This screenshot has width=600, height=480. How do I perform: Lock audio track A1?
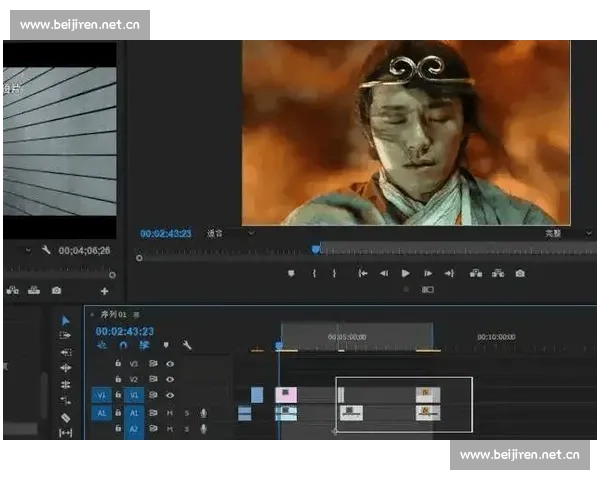tap(118, 412)
